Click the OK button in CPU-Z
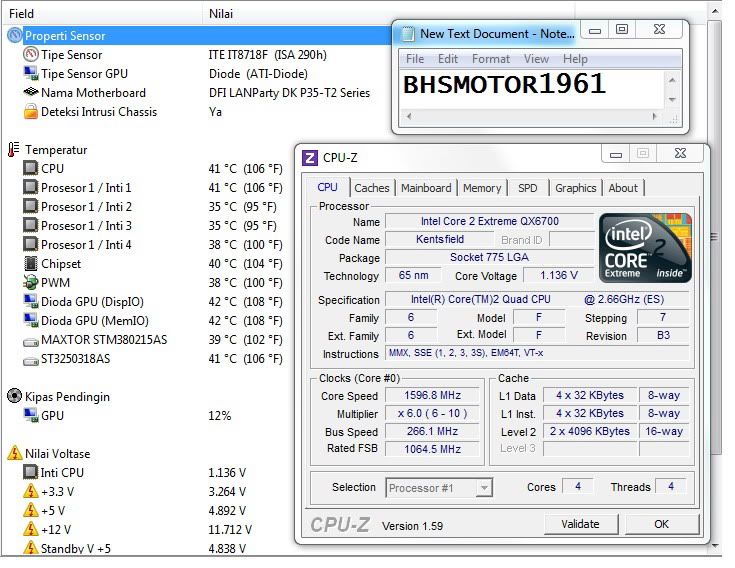This screenshot has height=568, width=735. (661, 524)
